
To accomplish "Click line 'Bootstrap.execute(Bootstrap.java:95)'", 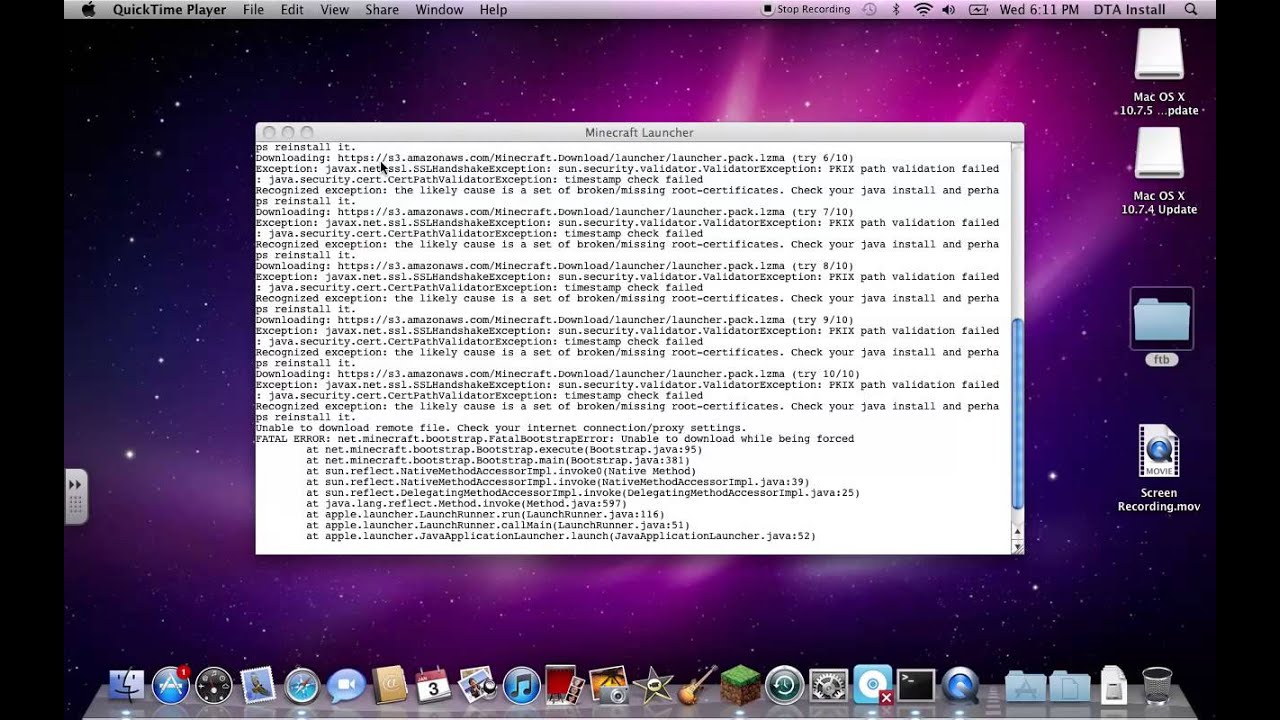I will click(504, 450).
